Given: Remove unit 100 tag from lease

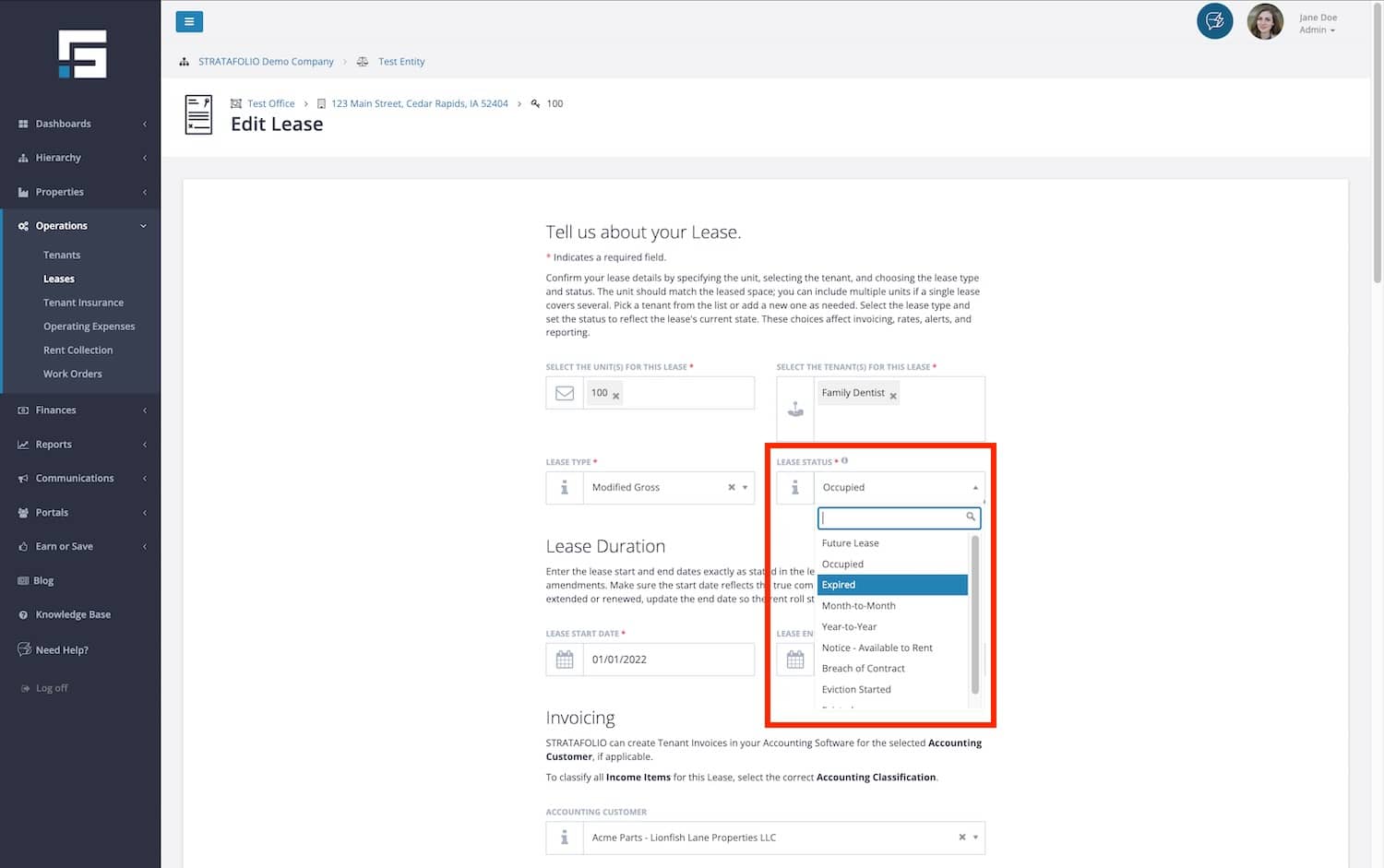Looking at the screenshot, I should click(x=616, y=396).
